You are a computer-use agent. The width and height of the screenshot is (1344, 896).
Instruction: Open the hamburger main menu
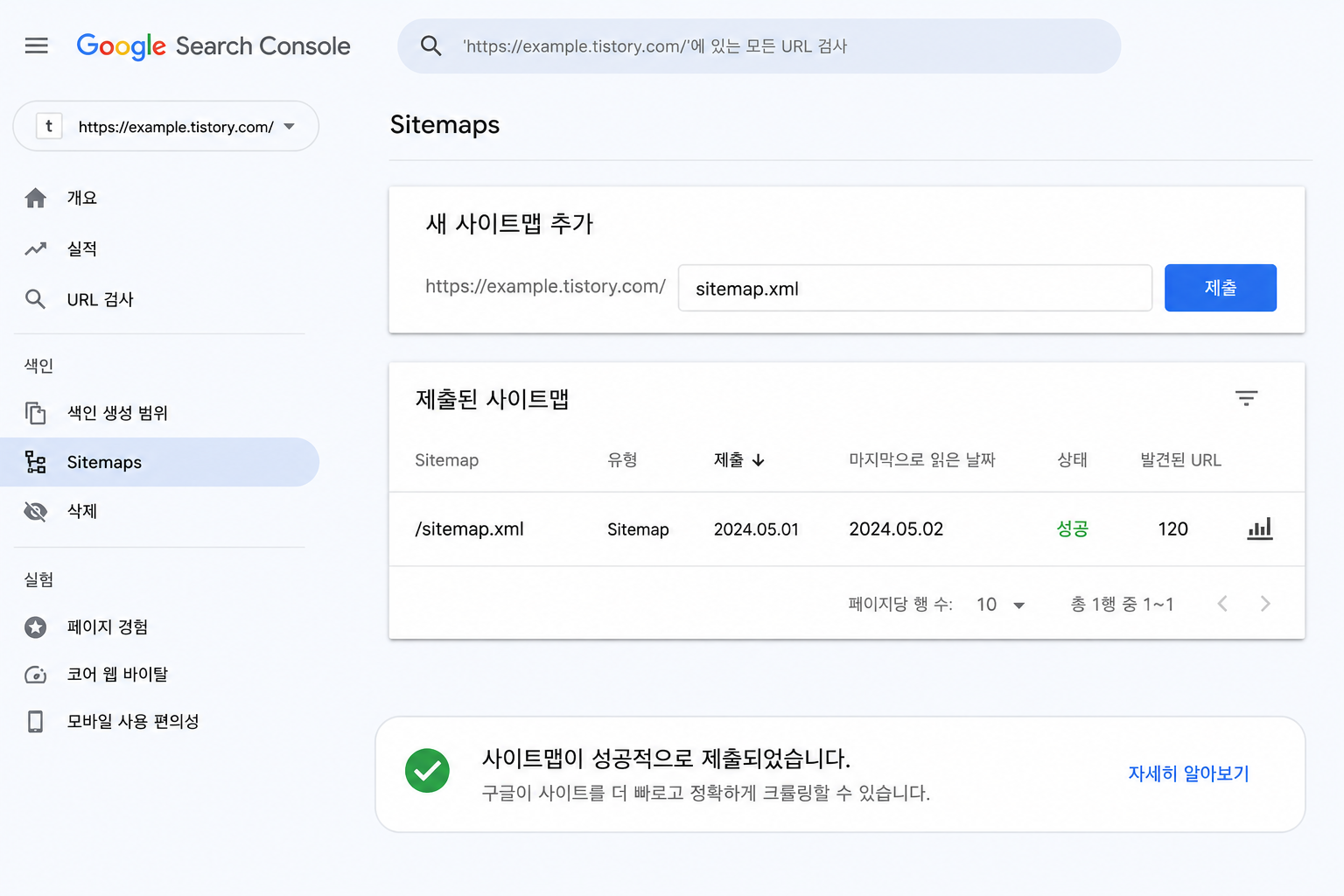pyautogui.click(x=36, y=45)
